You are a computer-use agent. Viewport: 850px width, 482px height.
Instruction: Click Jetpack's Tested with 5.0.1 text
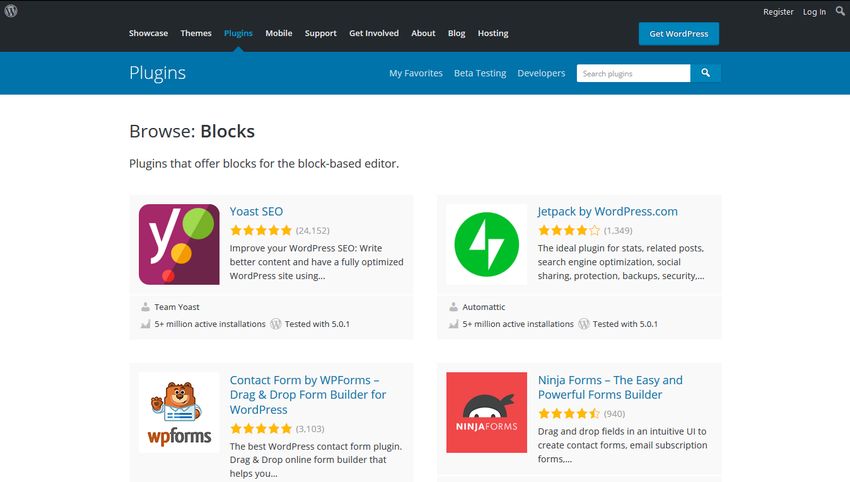[625, 324]
